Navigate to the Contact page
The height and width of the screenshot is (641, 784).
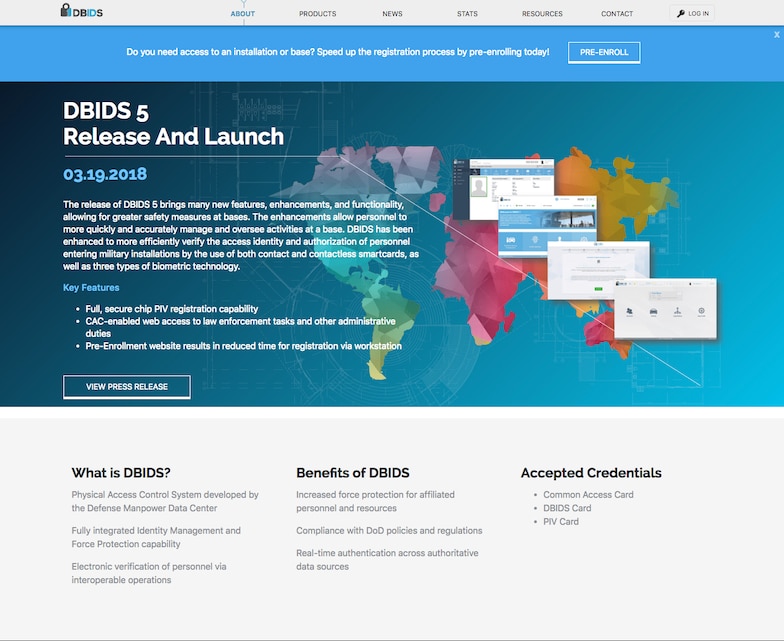[x=617, y=14]
